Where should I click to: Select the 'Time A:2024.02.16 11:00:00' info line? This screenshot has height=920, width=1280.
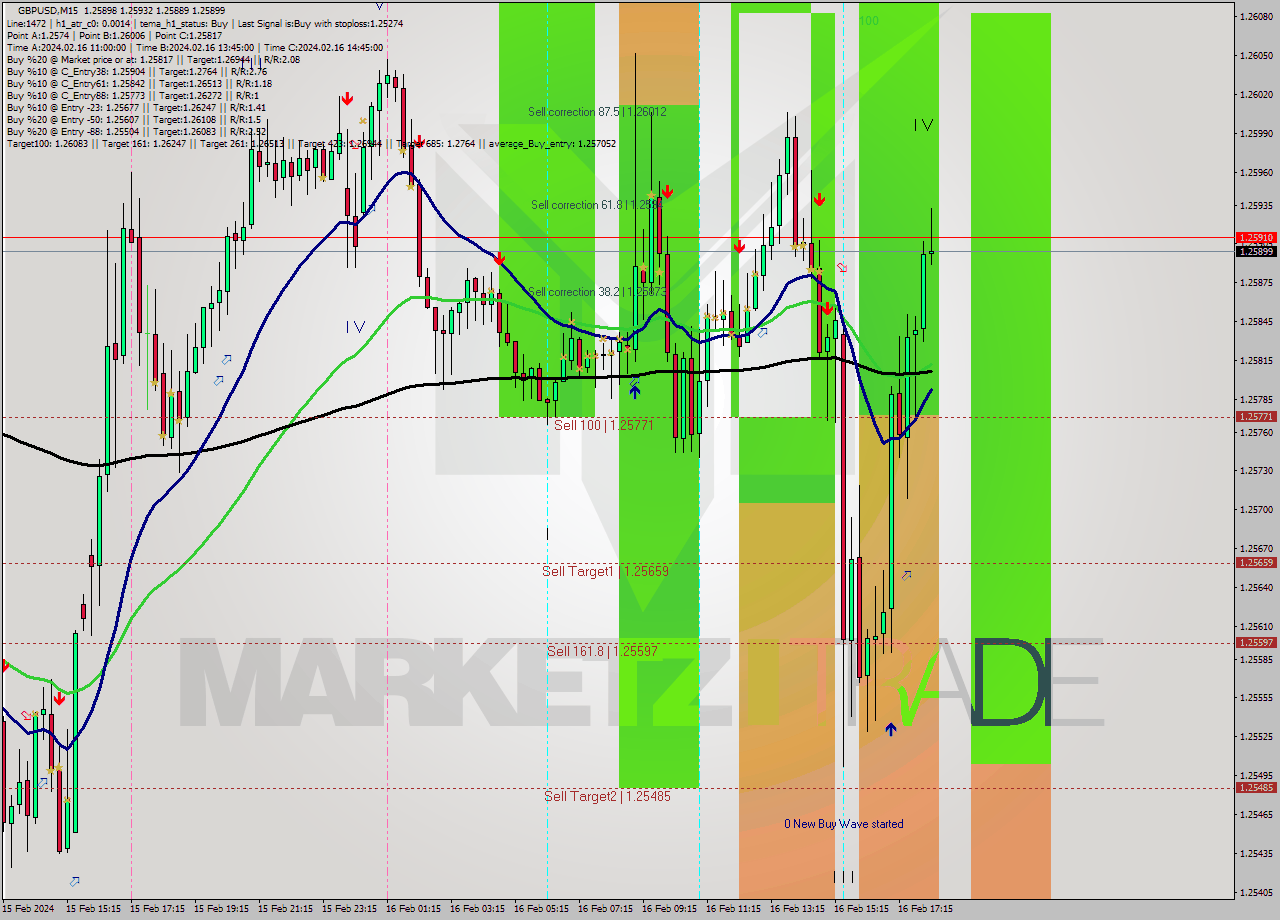pos(195,47)
